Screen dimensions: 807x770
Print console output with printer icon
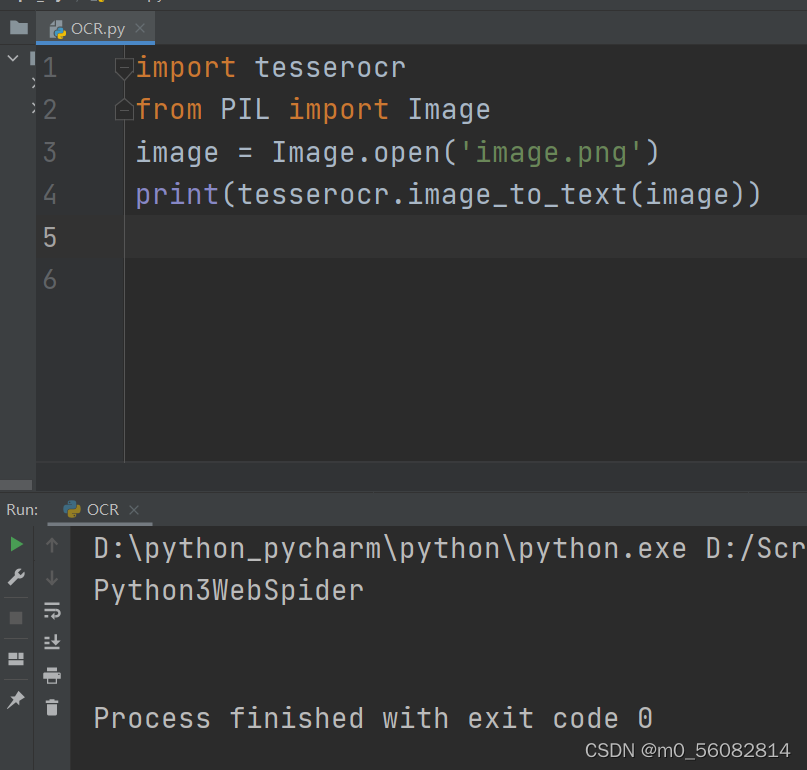tap(52, 675)
